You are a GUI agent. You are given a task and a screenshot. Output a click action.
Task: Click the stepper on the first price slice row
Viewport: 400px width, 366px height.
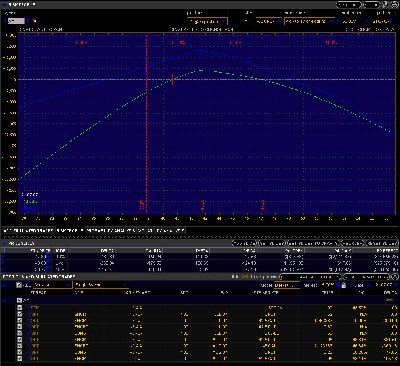click(49, 257)
